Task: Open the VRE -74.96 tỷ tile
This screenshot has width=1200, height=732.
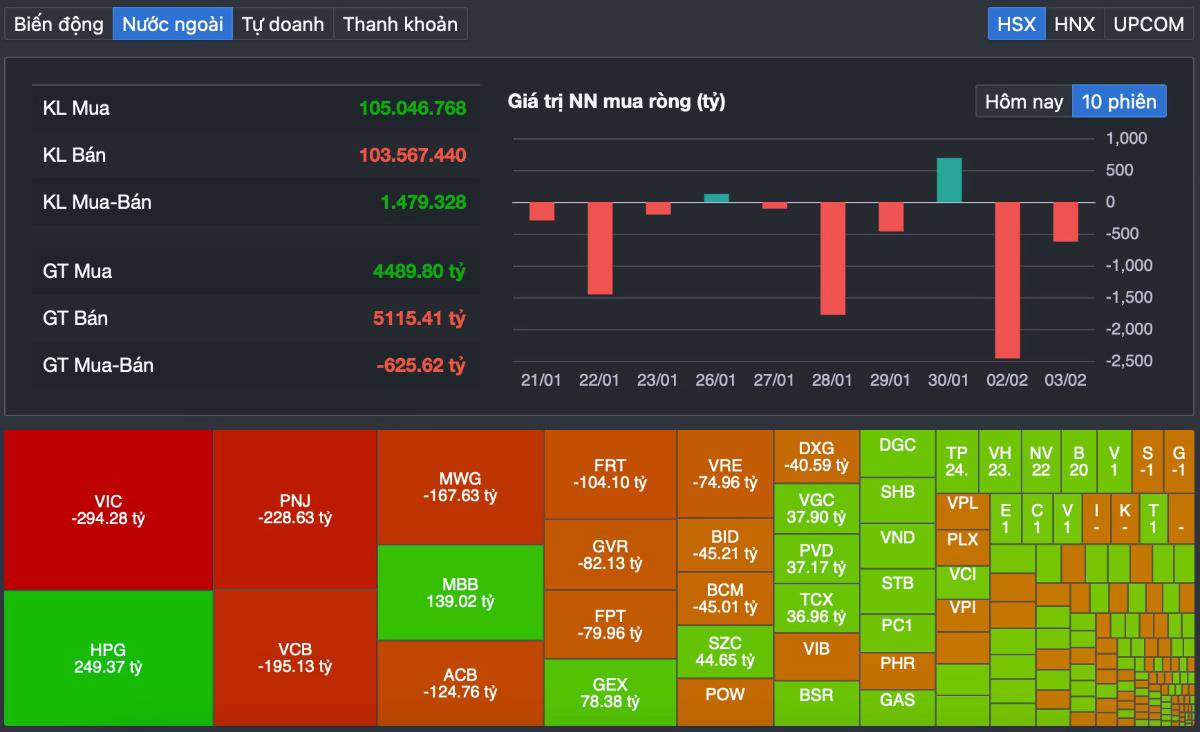Action: [725, 474]
